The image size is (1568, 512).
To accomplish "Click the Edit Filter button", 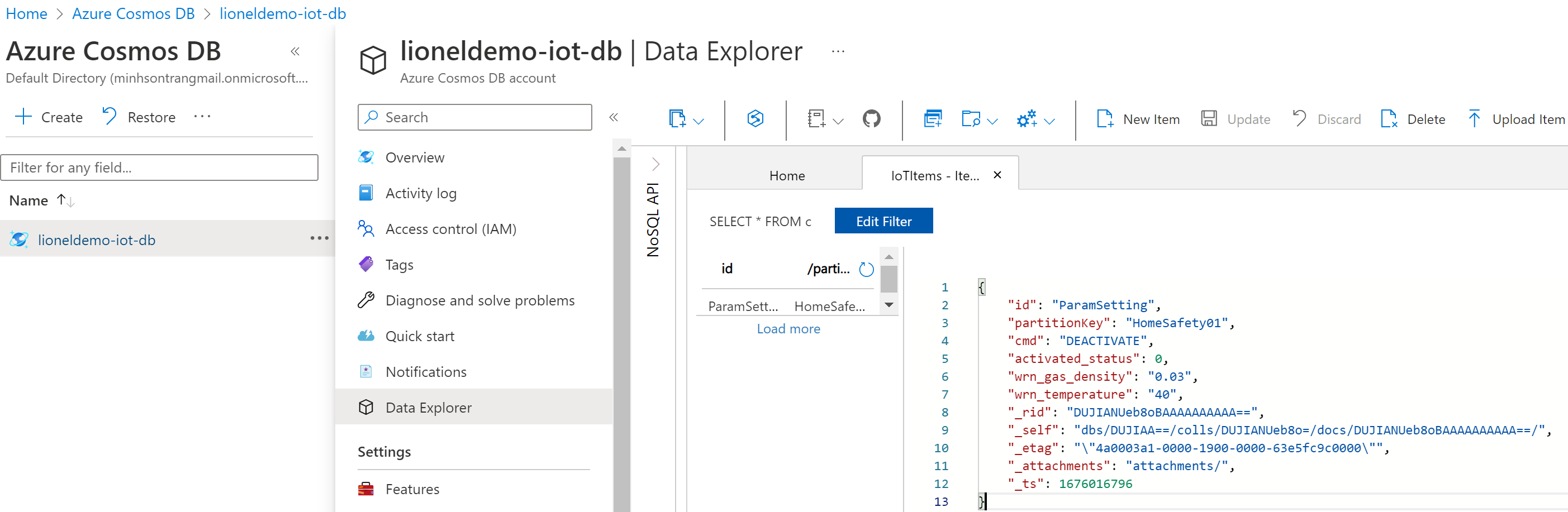I will [x=883, y=221].
